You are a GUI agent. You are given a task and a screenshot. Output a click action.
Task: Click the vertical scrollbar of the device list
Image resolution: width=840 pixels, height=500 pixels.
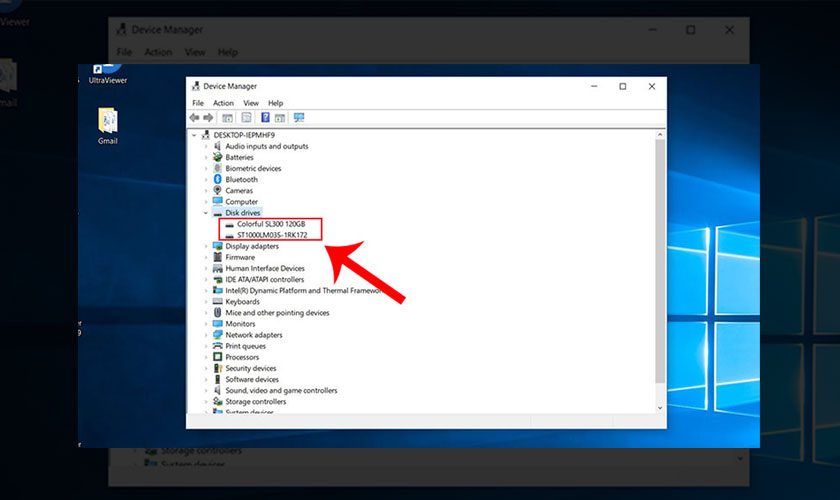[659, 260]
